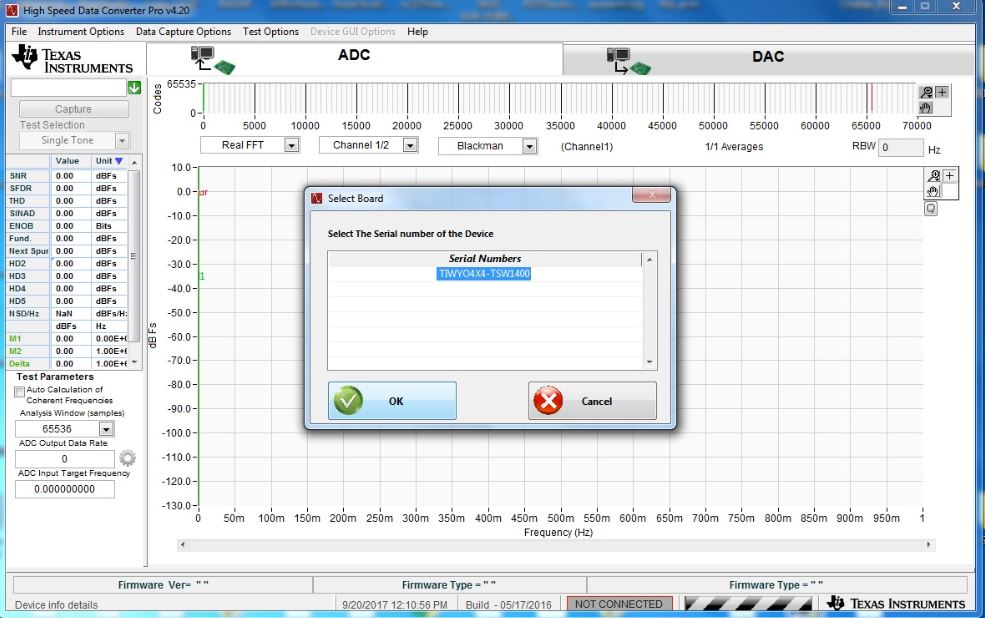Click the Unit column blue dropdown arrow

tap(119, 161)
